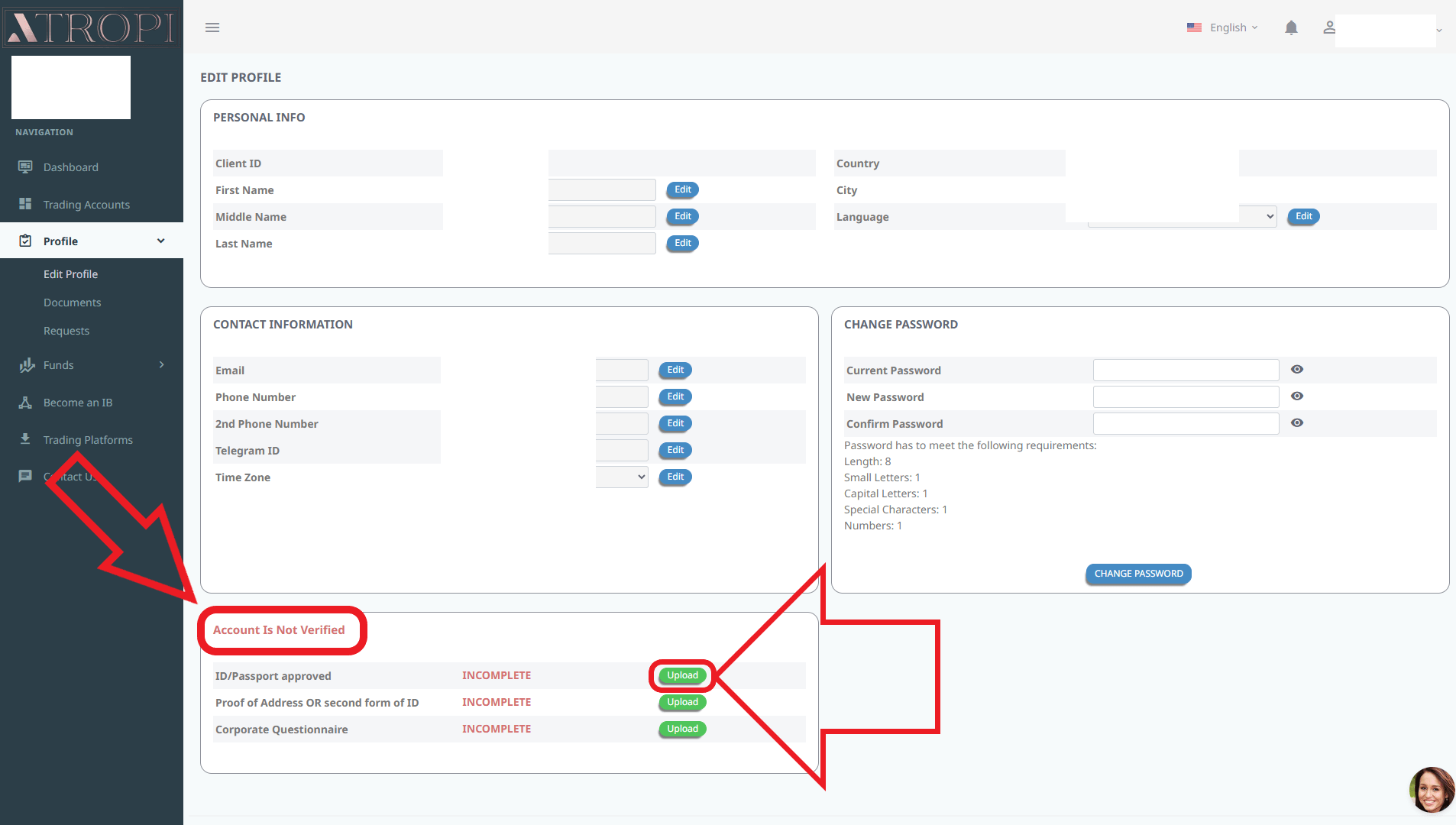Focus the Phone Number input box
Viewport: 1456px width, 825px height.
pos(622,396)
